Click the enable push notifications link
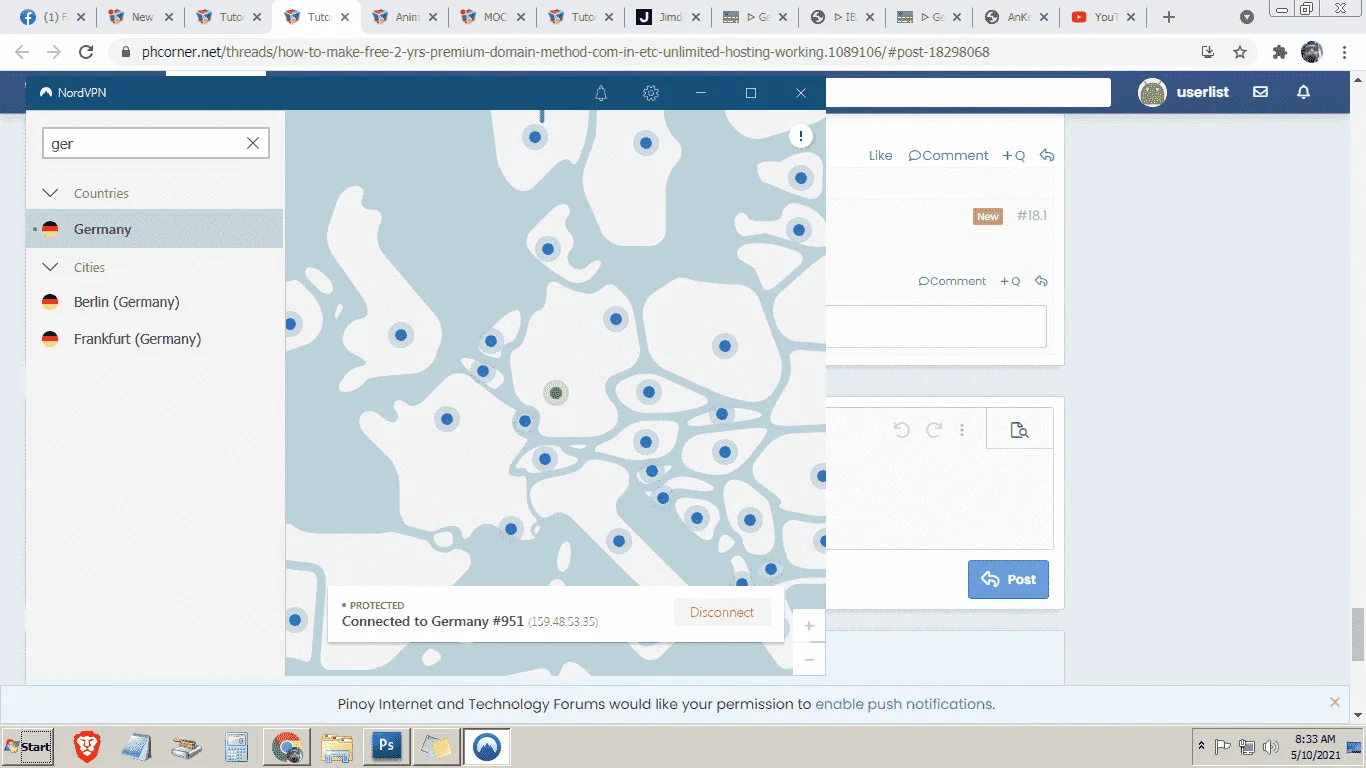The width and height of the screenshot is (1366, 768). [x=904, y=704]
